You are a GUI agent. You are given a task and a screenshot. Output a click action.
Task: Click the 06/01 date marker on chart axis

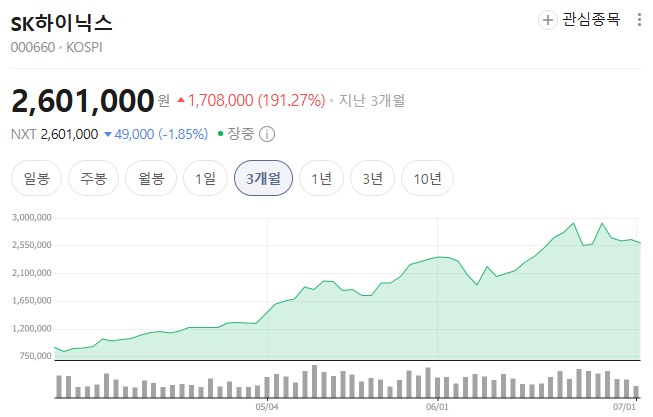tap(437, 407)
